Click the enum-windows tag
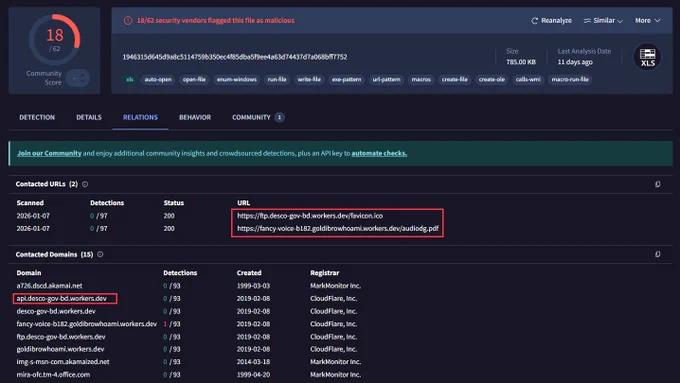This screenshot has width=680, height=383. pos(236,79)
